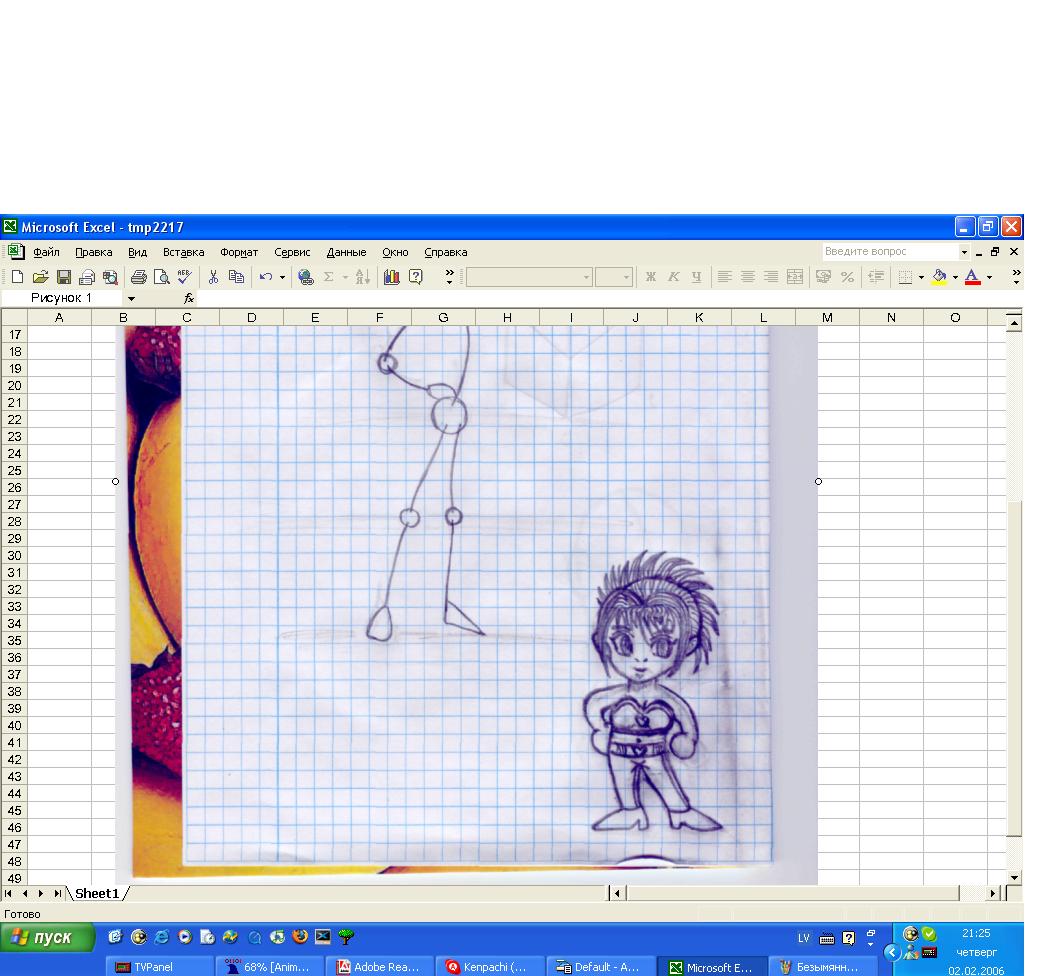Click the Print icon in toolbar
The width and height of the screenshot is (1055, 976).
tap(139, 277)
